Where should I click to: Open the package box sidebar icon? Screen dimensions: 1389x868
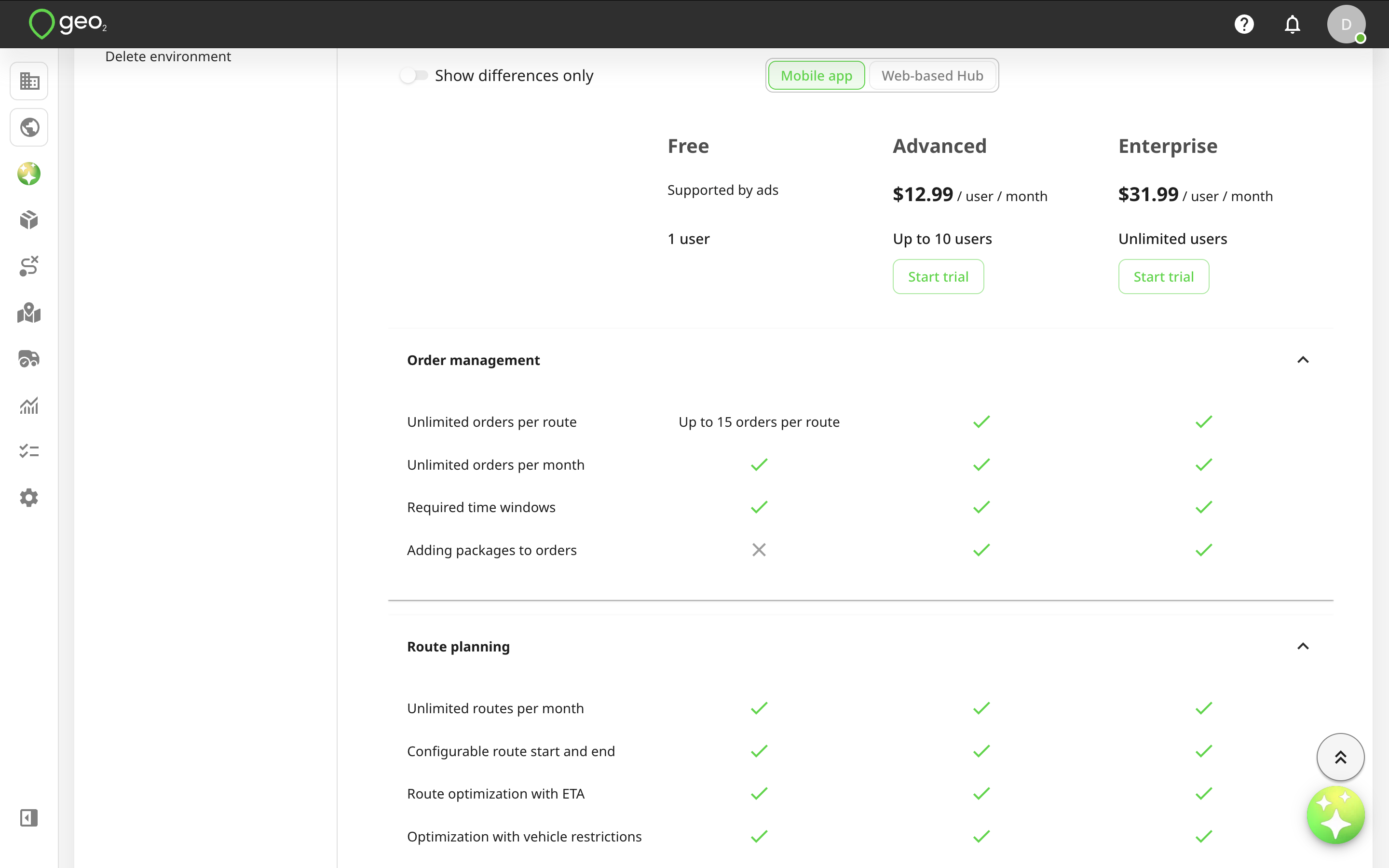coord(29,220)
